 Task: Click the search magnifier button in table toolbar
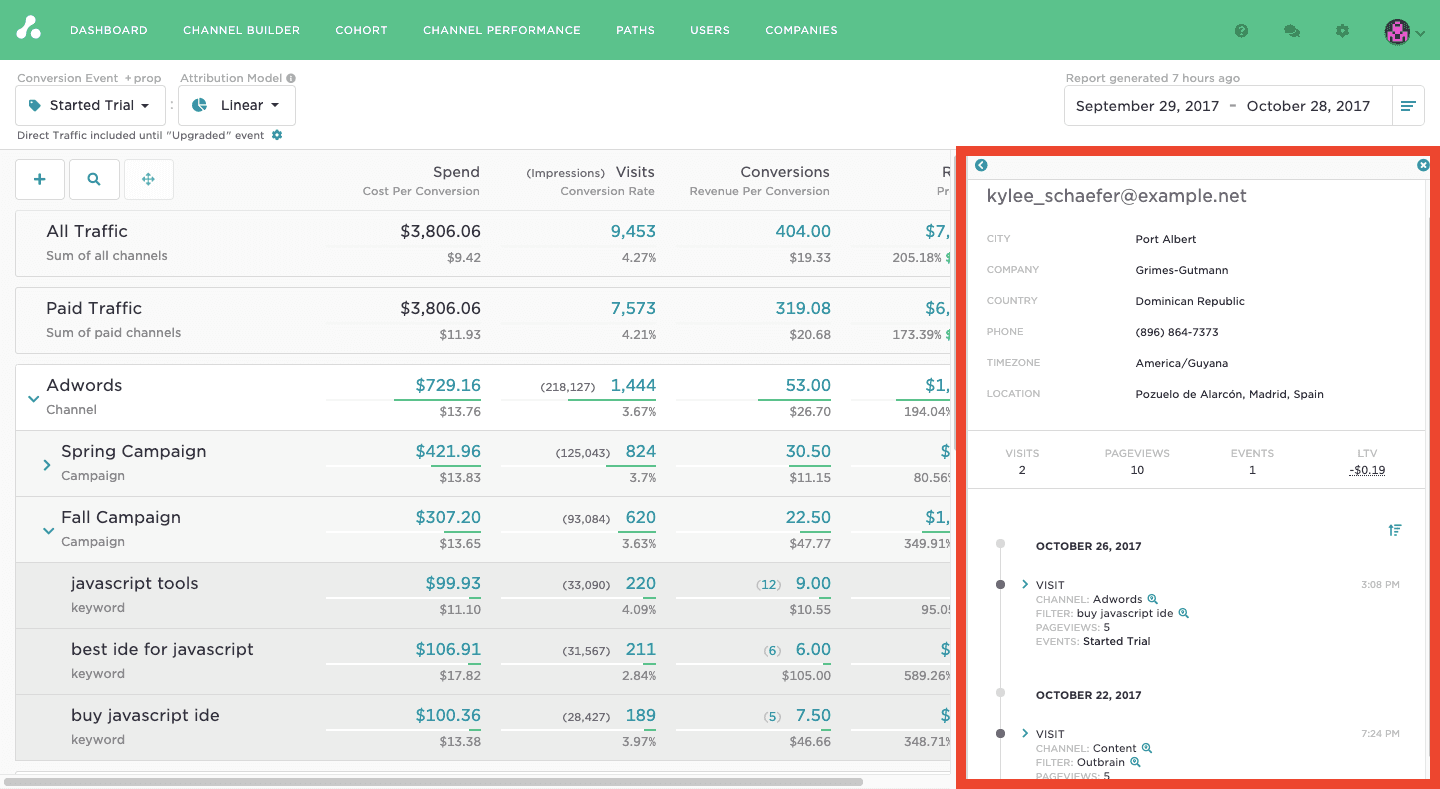coord(94,179)
